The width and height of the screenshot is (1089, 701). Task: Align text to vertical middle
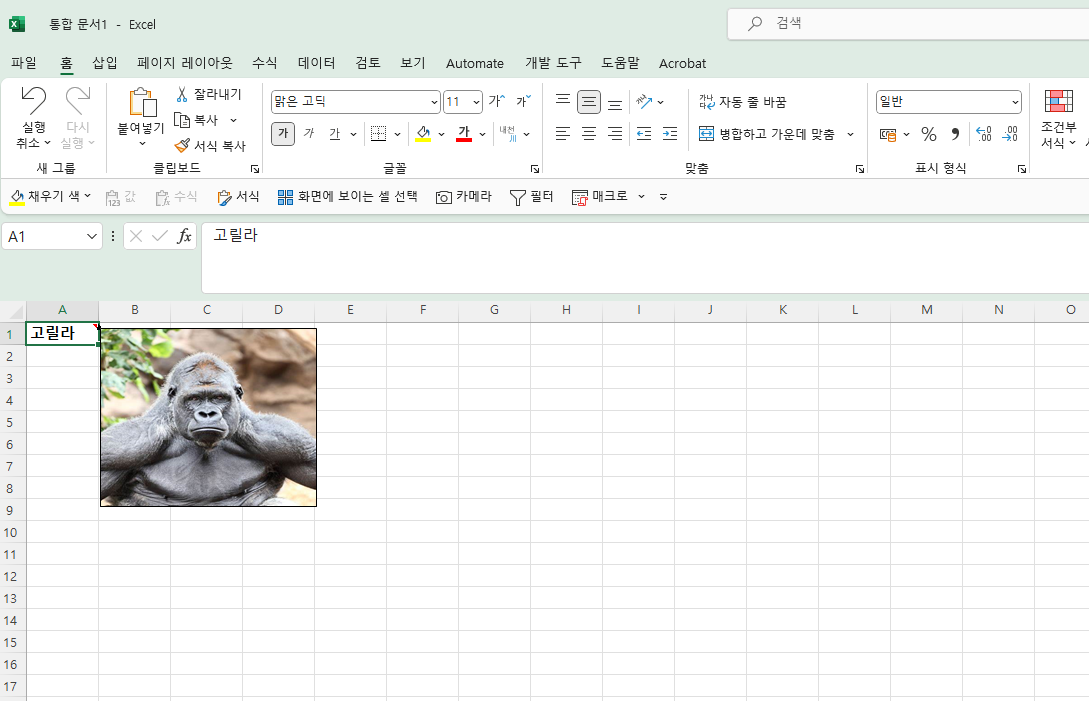(x=589, y=102)
